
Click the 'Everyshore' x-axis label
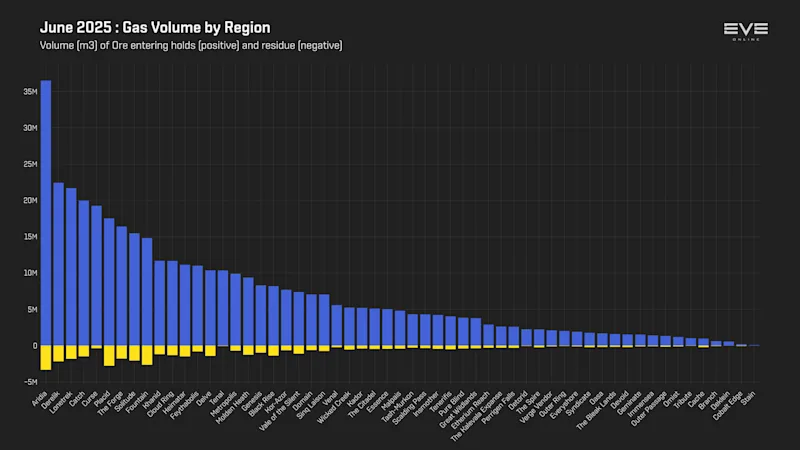click(564, 405)
